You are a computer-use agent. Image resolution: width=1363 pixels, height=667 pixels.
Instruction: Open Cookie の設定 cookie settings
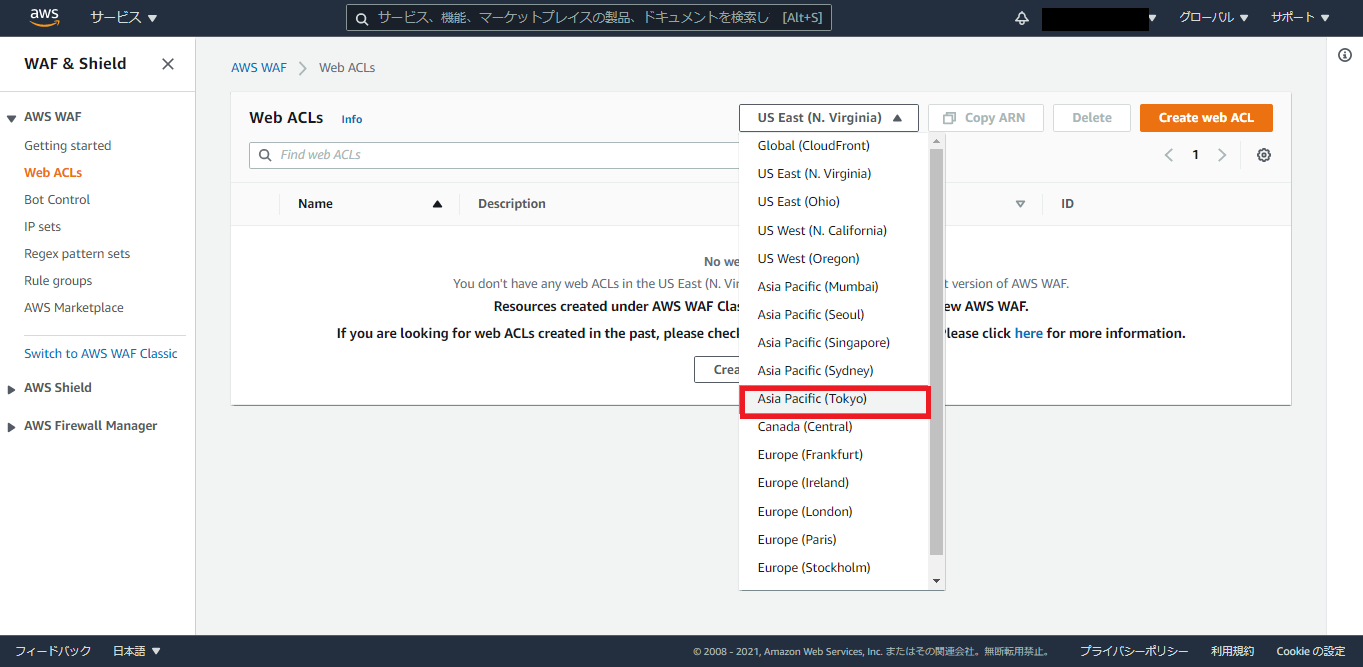tap(1311, 651)
